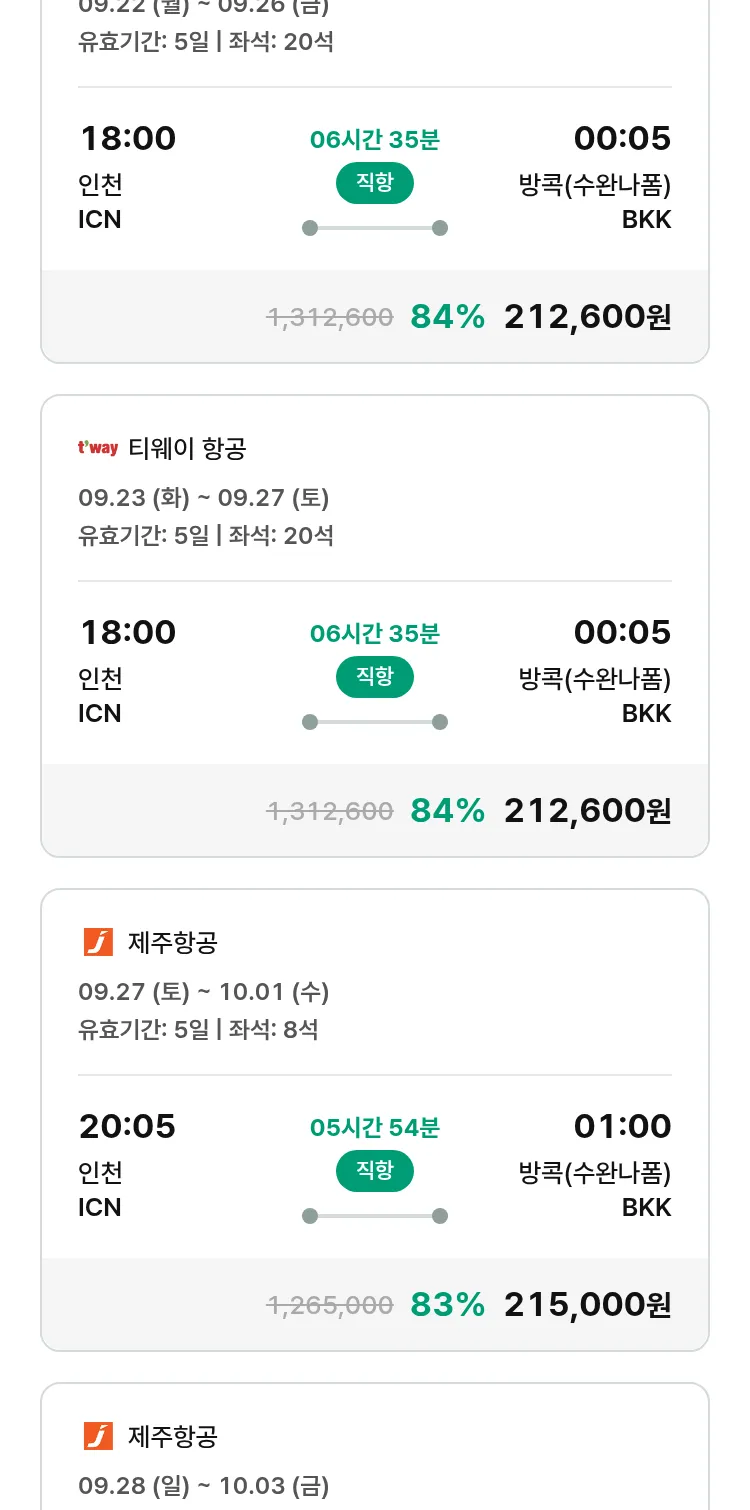This screenshot has height=1510, width=750.
Task: Click the strikethrough original price 1,265,000
Action: [329, 1305]
